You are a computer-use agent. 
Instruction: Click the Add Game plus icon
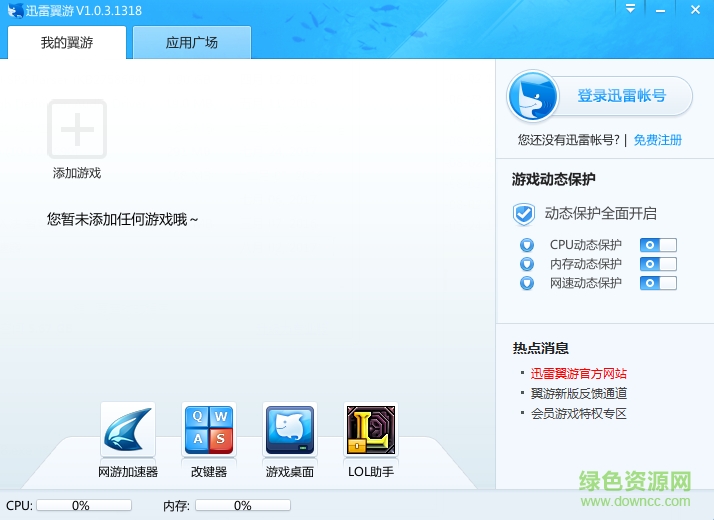[x=77, y=129]
